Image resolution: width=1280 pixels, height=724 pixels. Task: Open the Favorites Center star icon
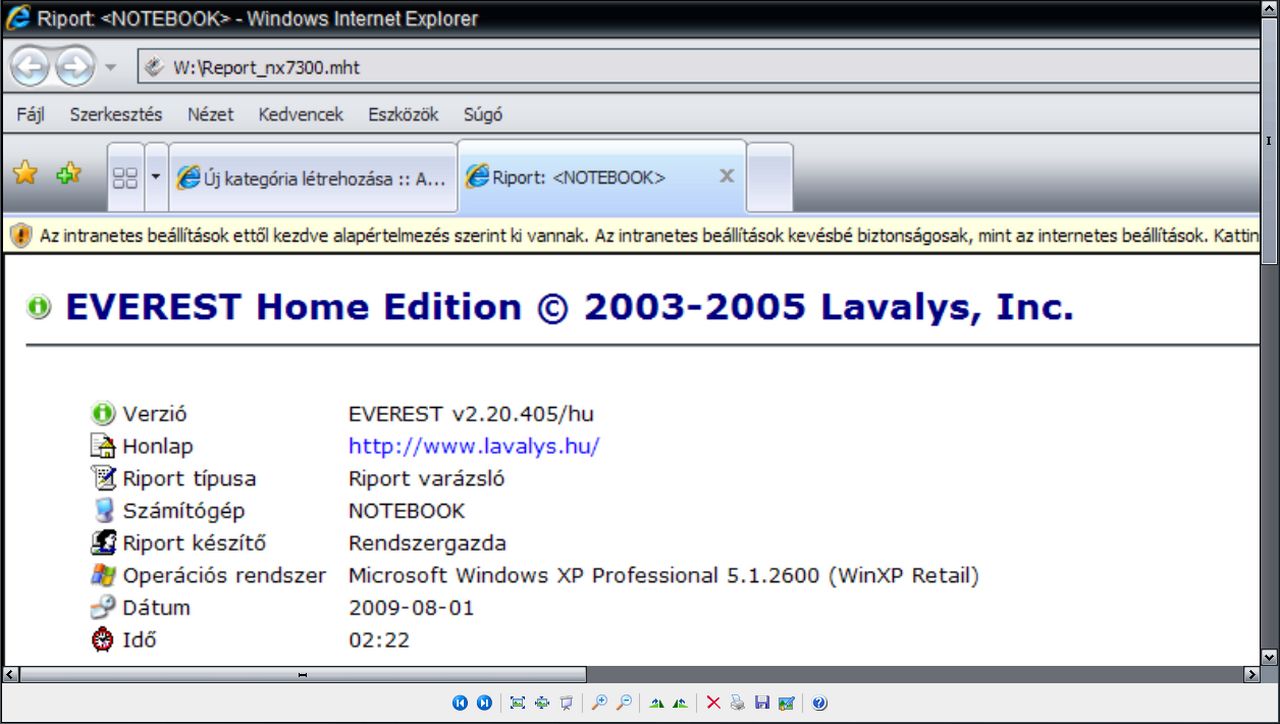click(x=25, y=174)
